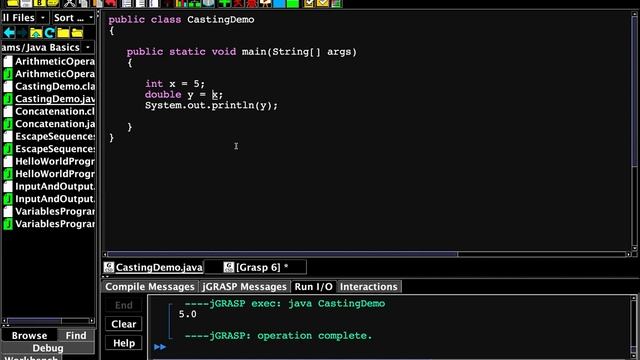Undo with the red arrow toolbar icon

pos(111,3)
